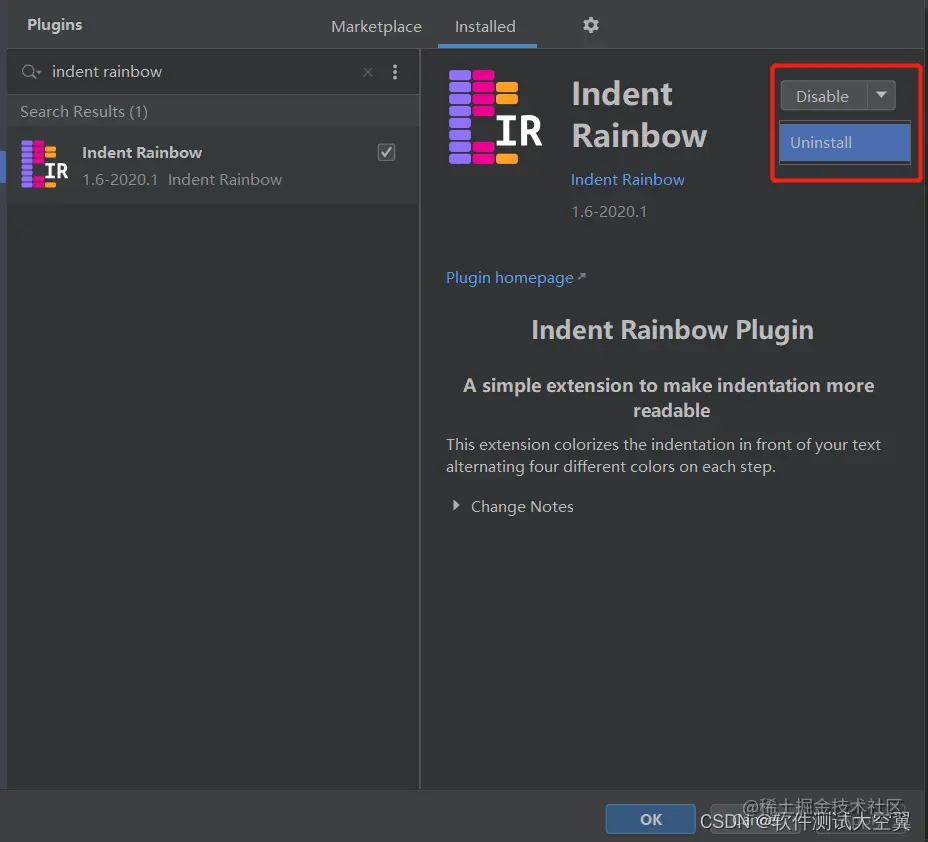Confirm with the OK button
This screenshot has height=842, width=928.
coord(650,819)
